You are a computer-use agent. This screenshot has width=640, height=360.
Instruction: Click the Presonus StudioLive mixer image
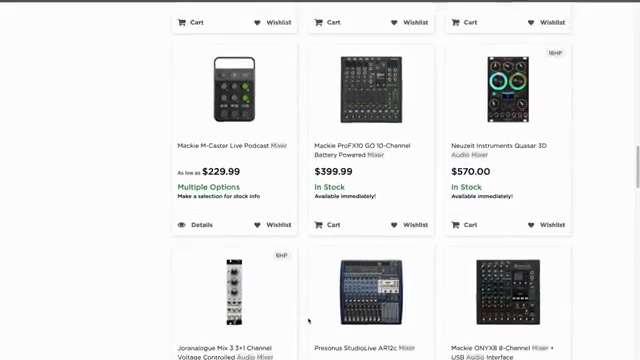point(371,292)
